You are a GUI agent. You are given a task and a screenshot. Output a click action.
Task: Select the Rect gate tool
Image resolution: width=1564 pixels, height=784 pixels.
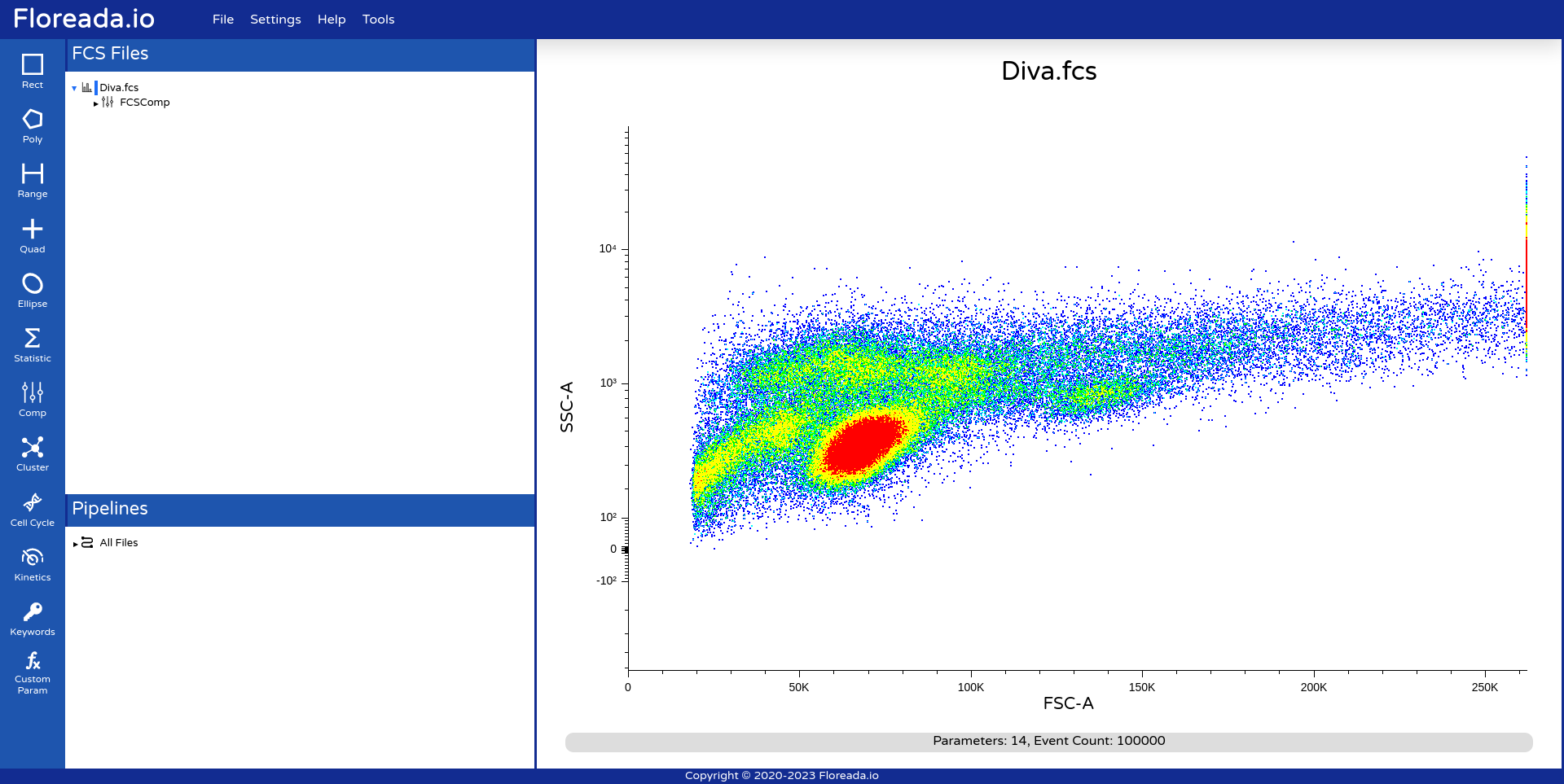(32, 72)
